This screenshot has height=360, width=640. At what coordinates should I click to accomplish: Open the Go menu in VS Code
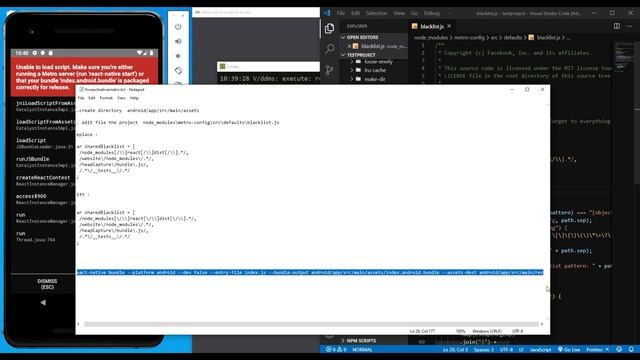point(414,13)
